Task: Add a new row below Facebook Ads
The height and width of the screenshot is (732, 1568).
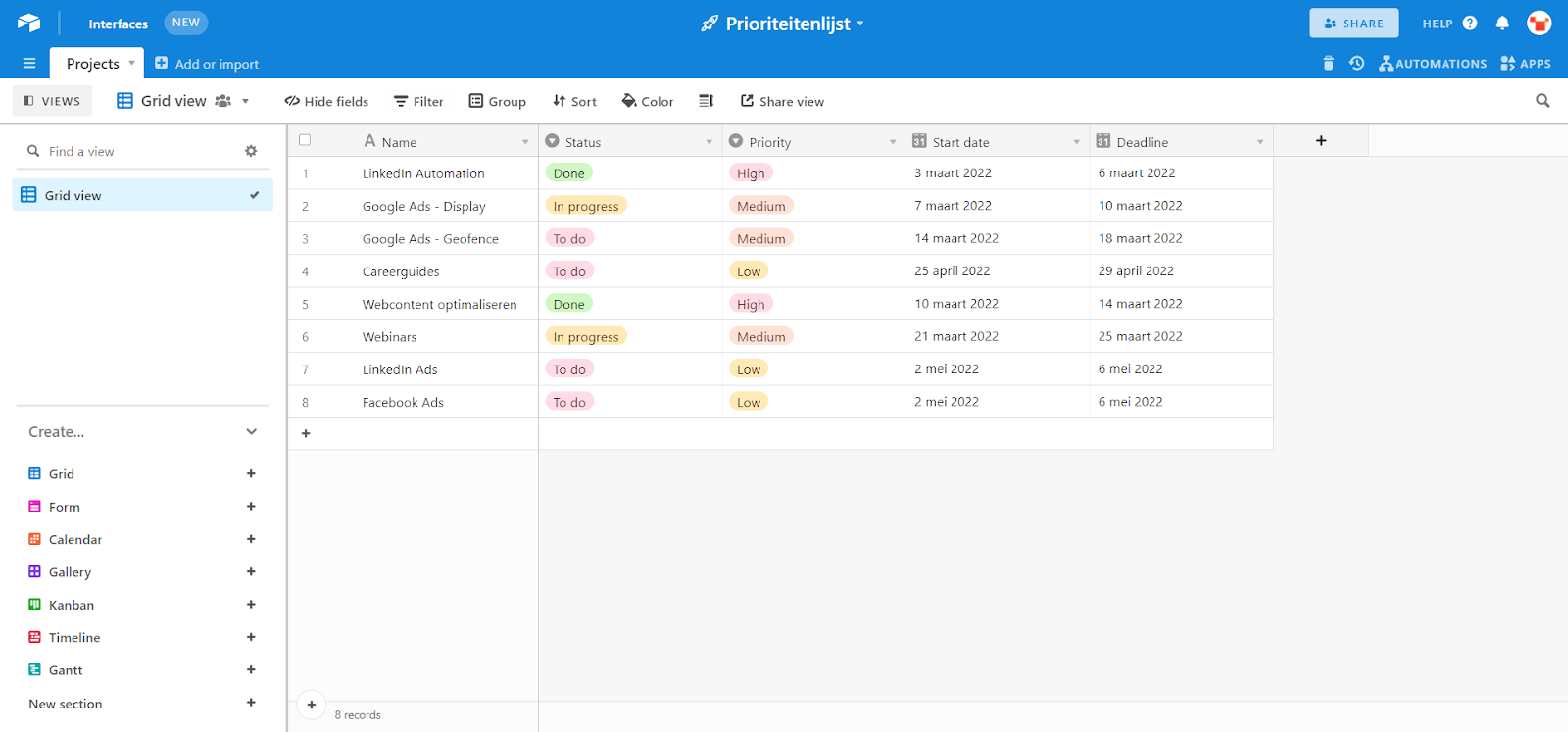Action: click(x=306, y=433)
